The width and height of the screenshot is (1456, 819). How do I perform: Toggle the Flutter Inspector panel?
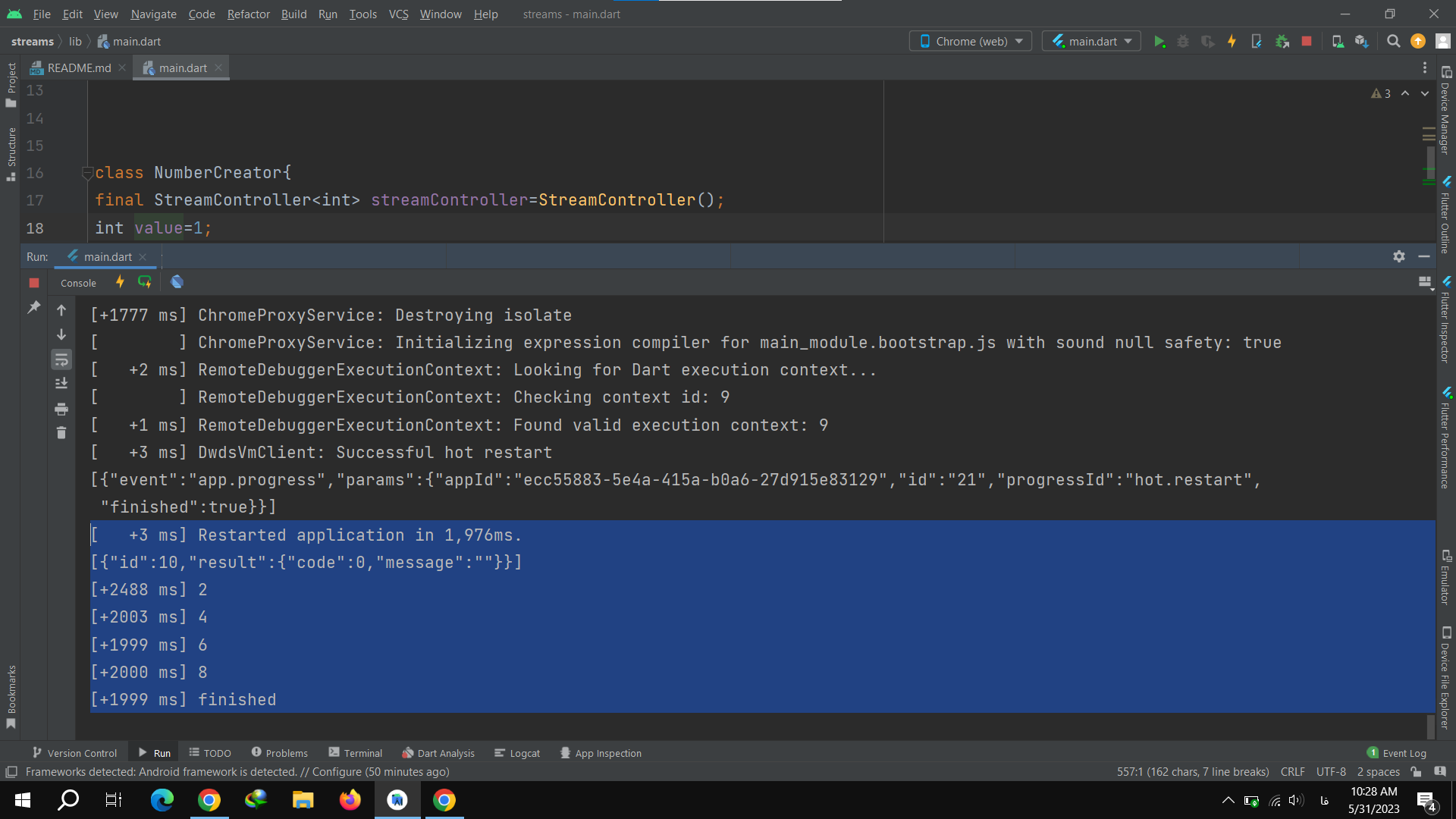coord(1445,319)
